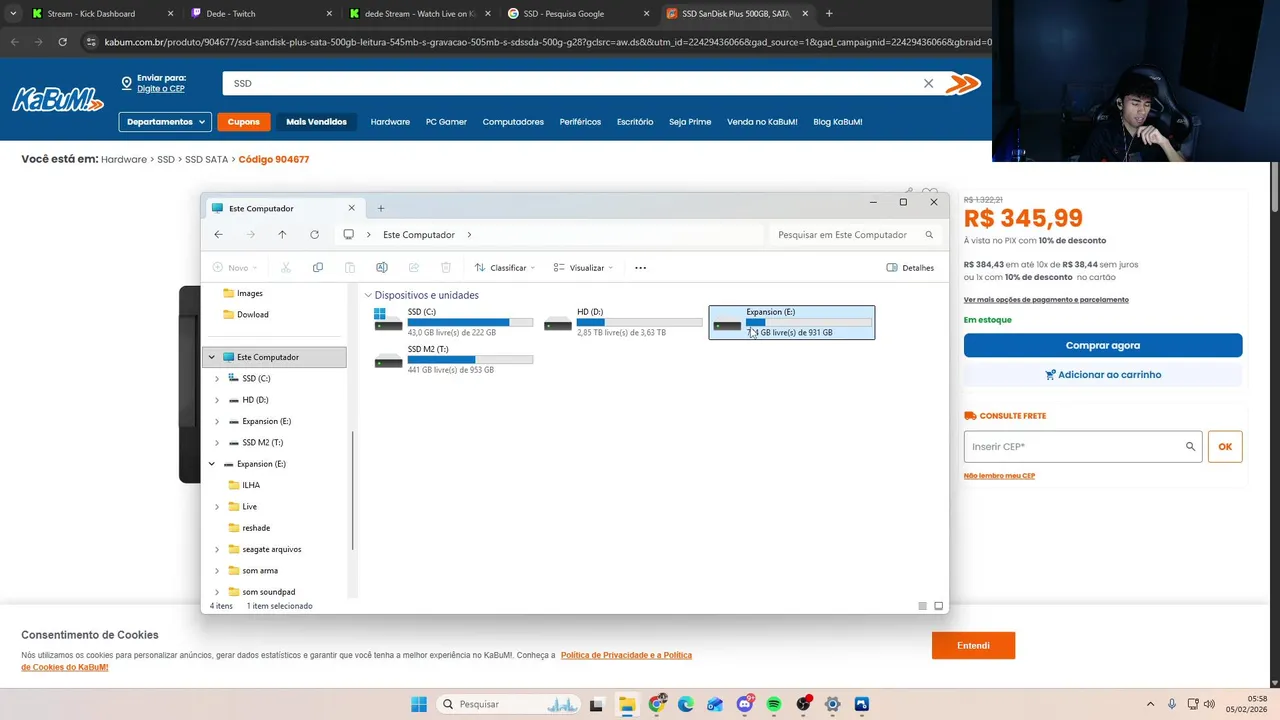Open Settings gear from the taskbar

tap(832, 704)
